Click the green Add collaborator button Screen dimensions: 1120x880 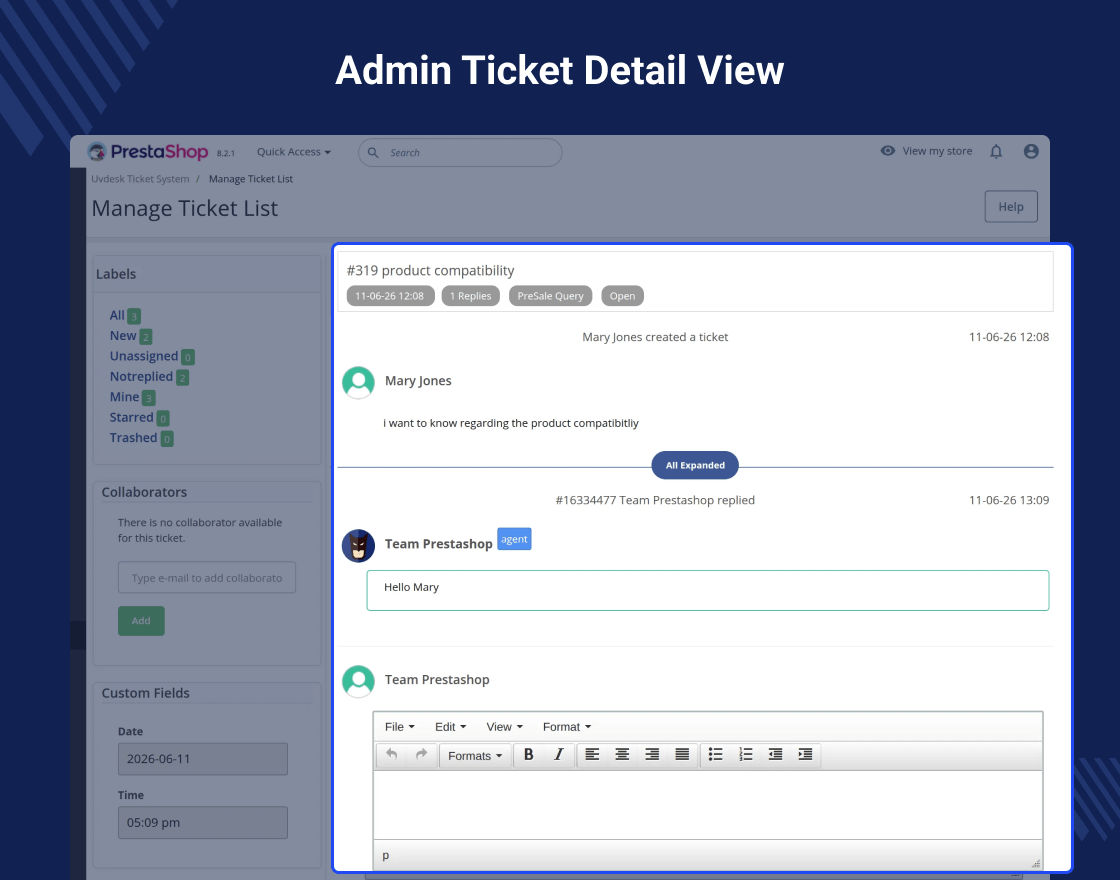[141, 621]
